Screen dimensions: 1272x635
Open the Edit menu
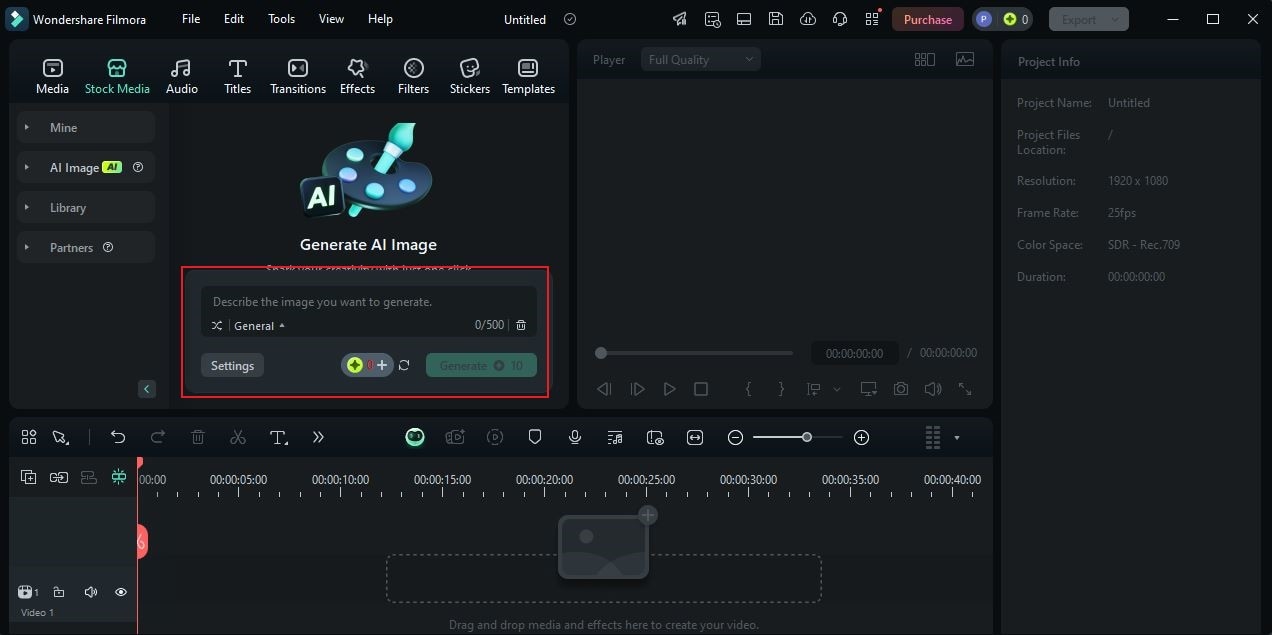pyautogui.click(x=234, y=19)
